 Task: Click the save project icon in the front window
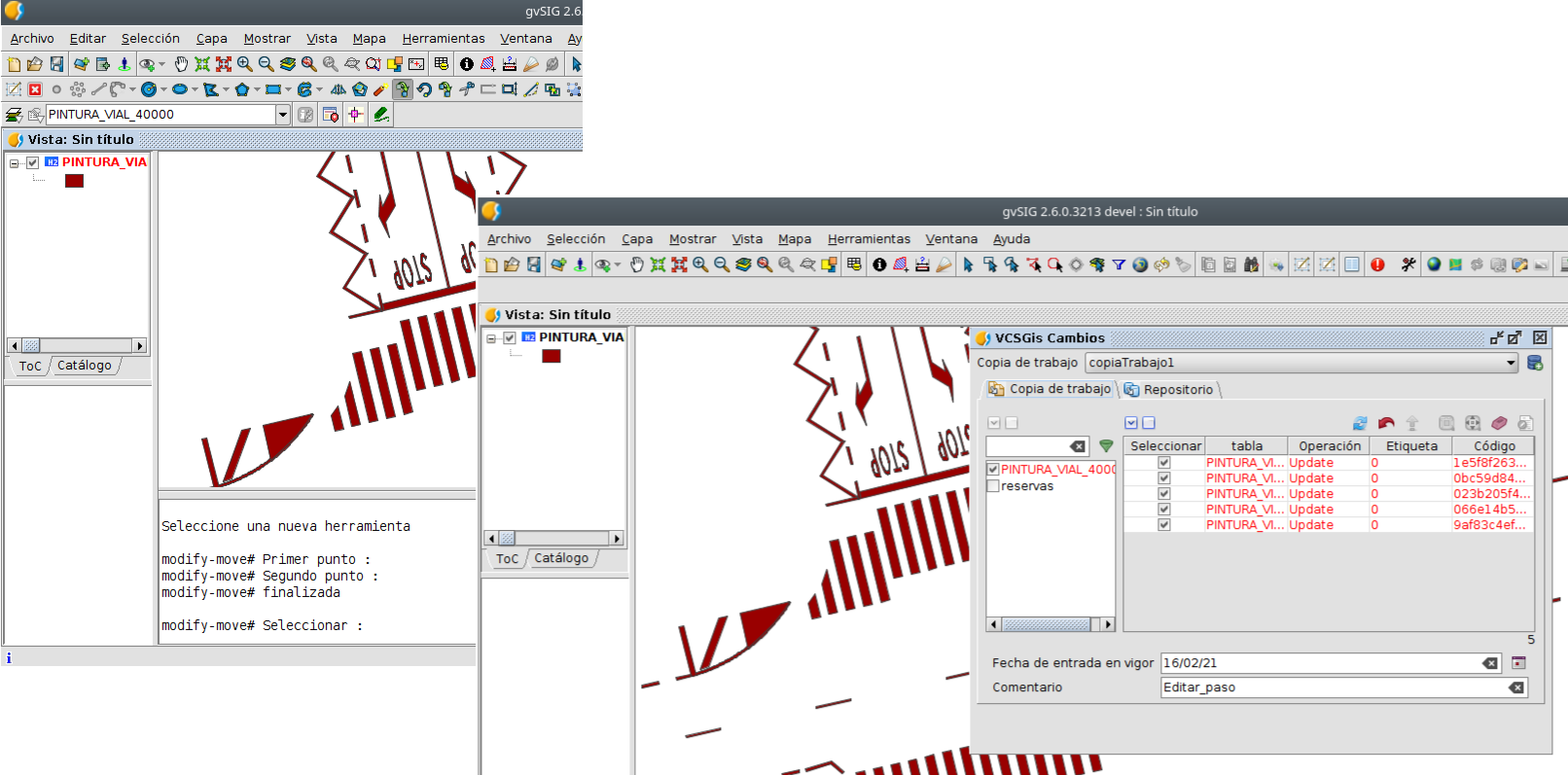[x=534, y=264]
